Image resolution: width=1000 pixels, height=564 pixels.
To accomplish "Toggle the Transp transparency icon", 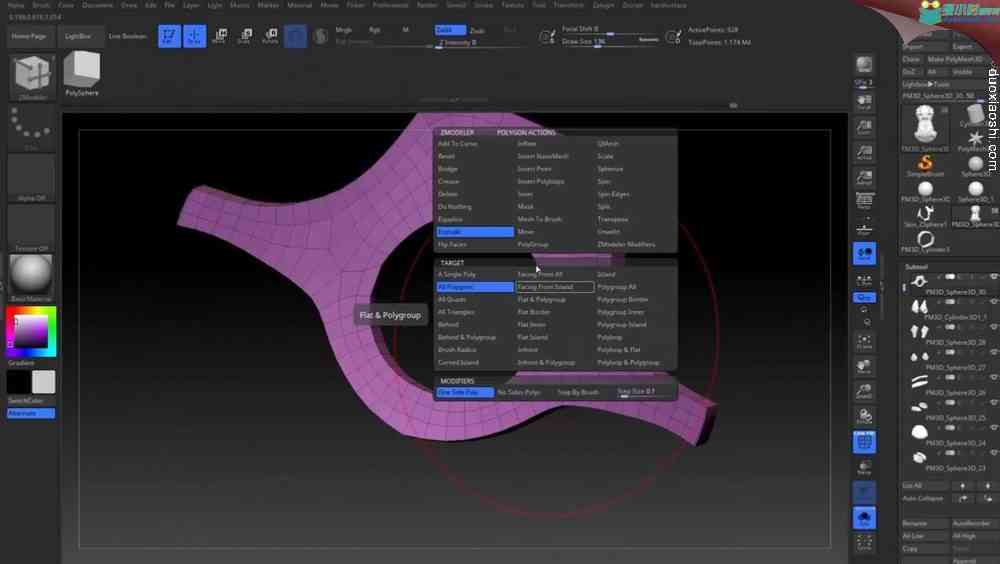I will point(864,467).
